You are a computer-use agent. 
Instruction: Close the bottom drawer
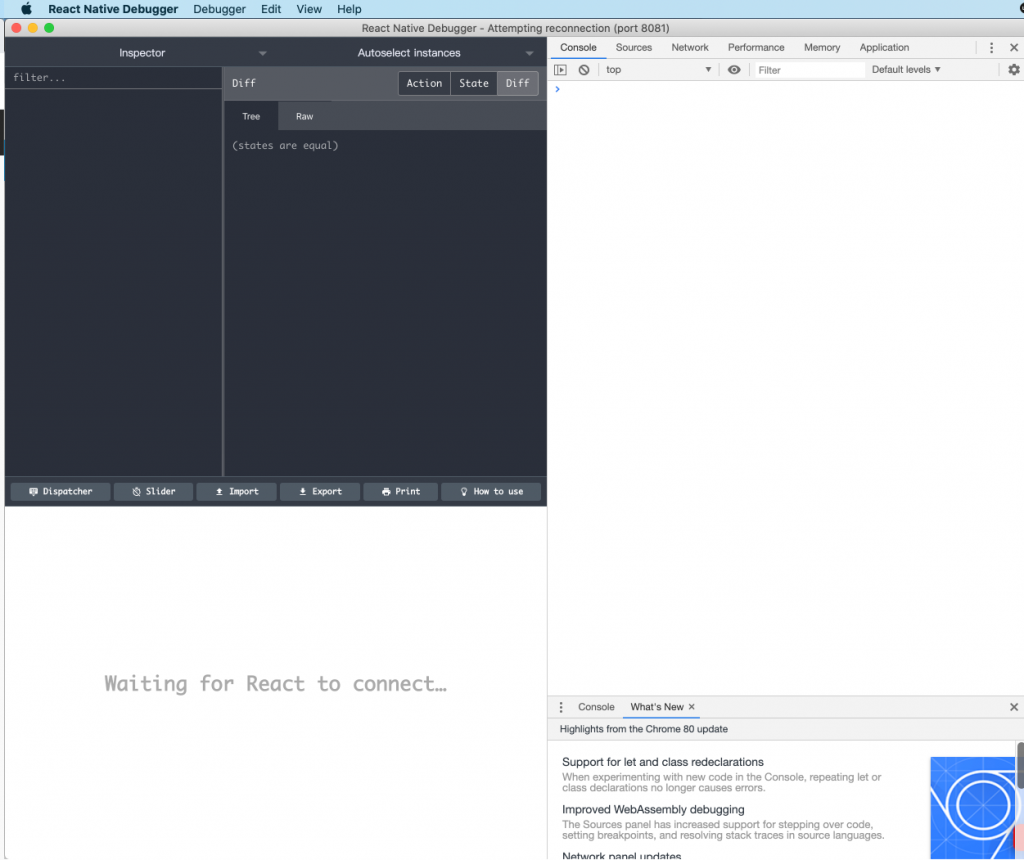coord(1014,707)
